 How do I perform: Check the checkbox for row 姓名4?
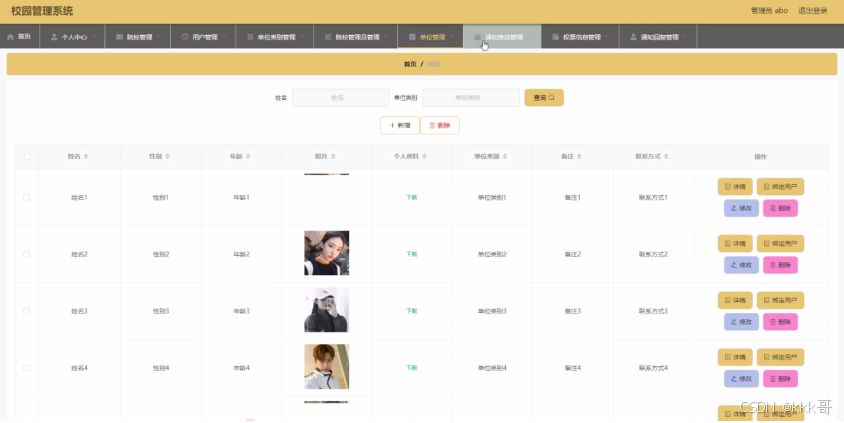26,368
